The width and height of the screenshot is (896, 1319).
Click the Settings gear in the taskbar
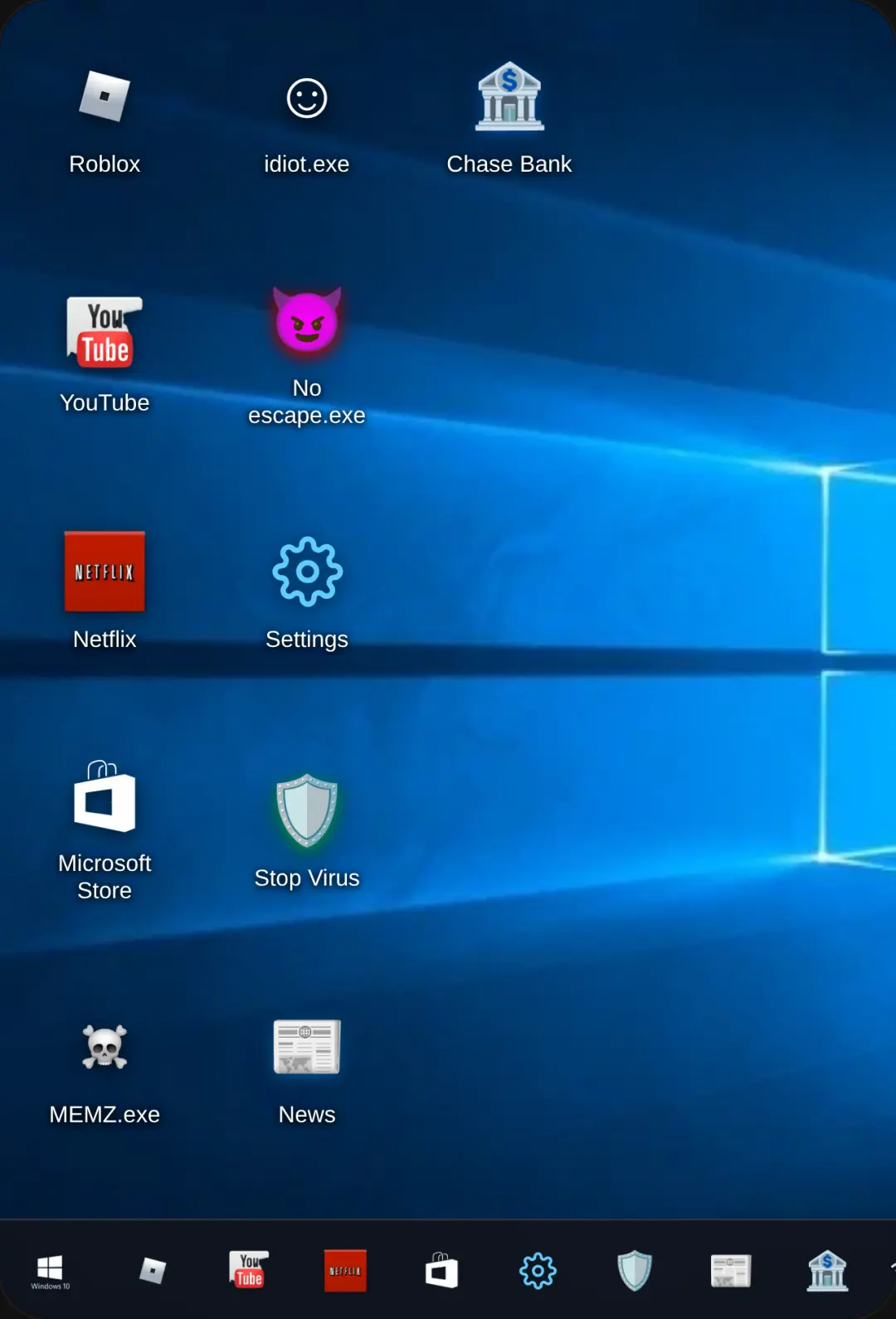coord(538,1270)
